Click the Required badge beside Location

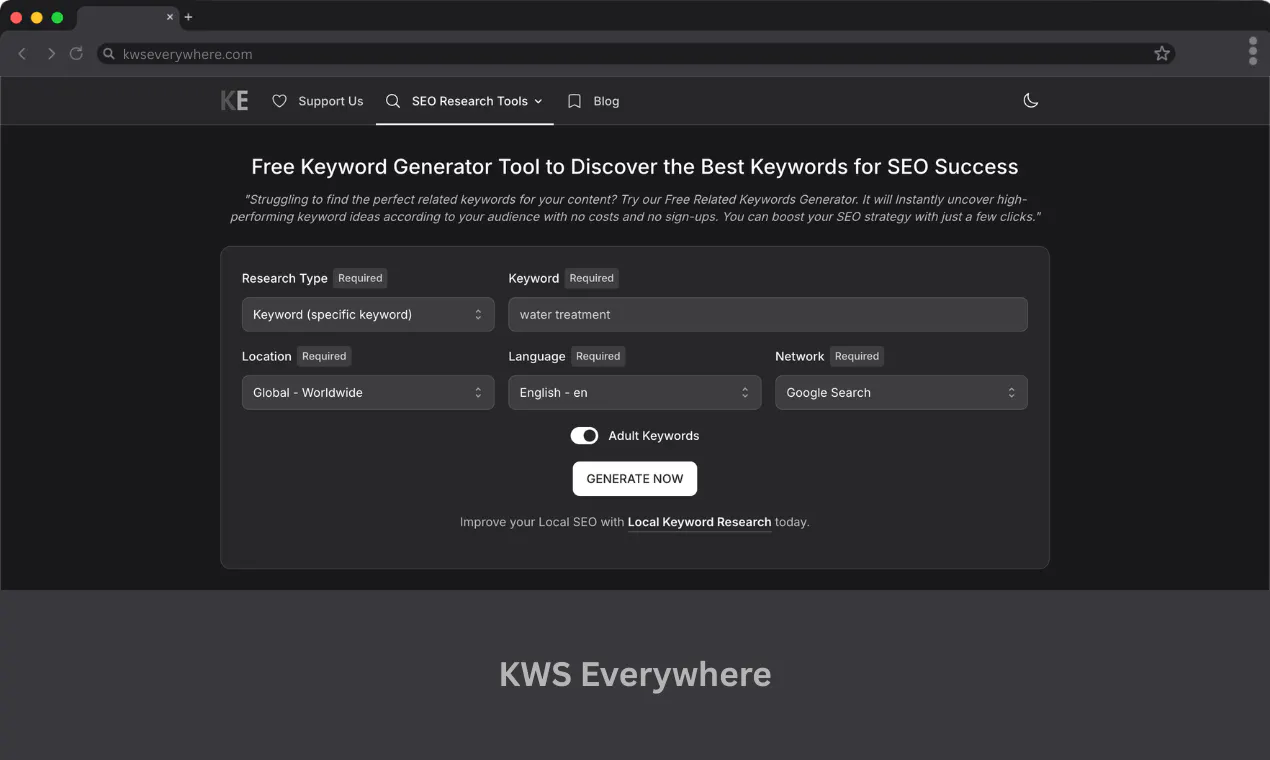pyautogui.click(x=324, y=356)
